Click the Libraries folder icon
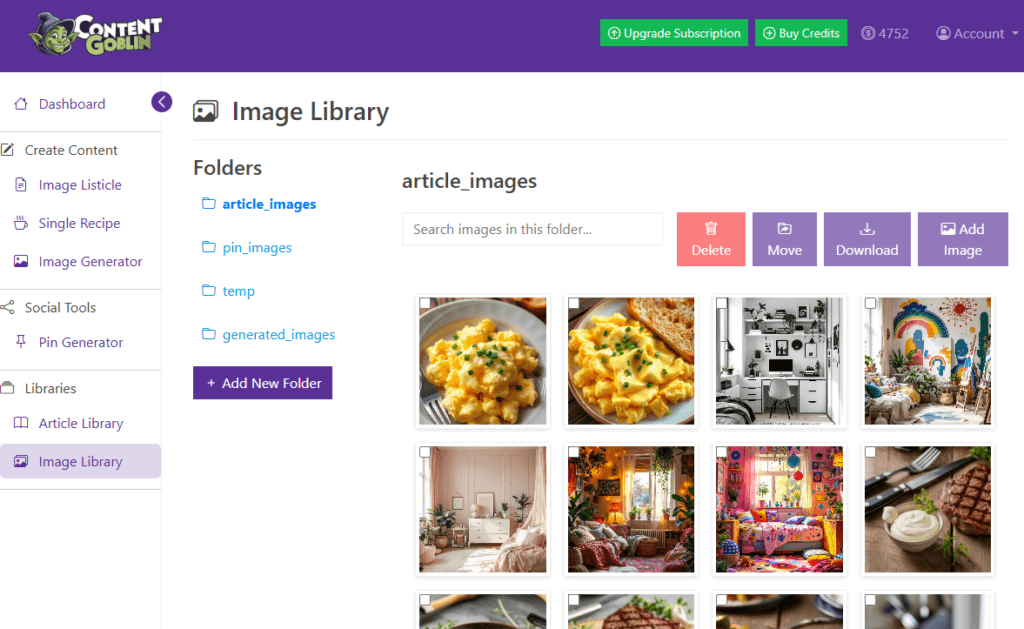This screenshot has height=629, width=1024. tap(7, 388)
